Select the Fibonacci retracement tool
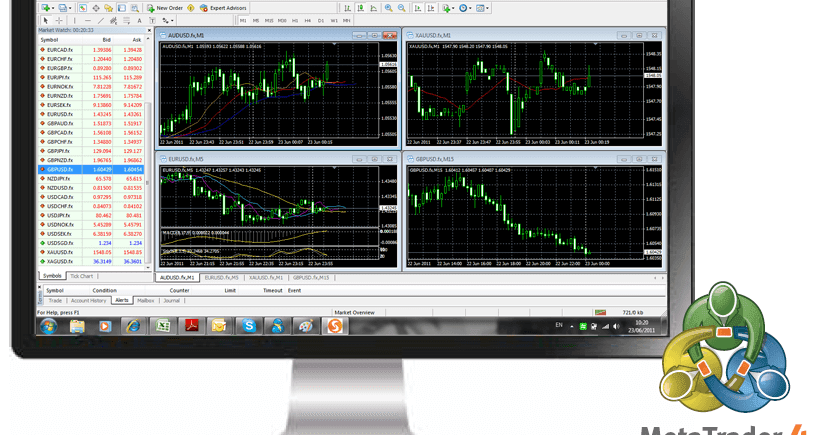 (127, 21)
